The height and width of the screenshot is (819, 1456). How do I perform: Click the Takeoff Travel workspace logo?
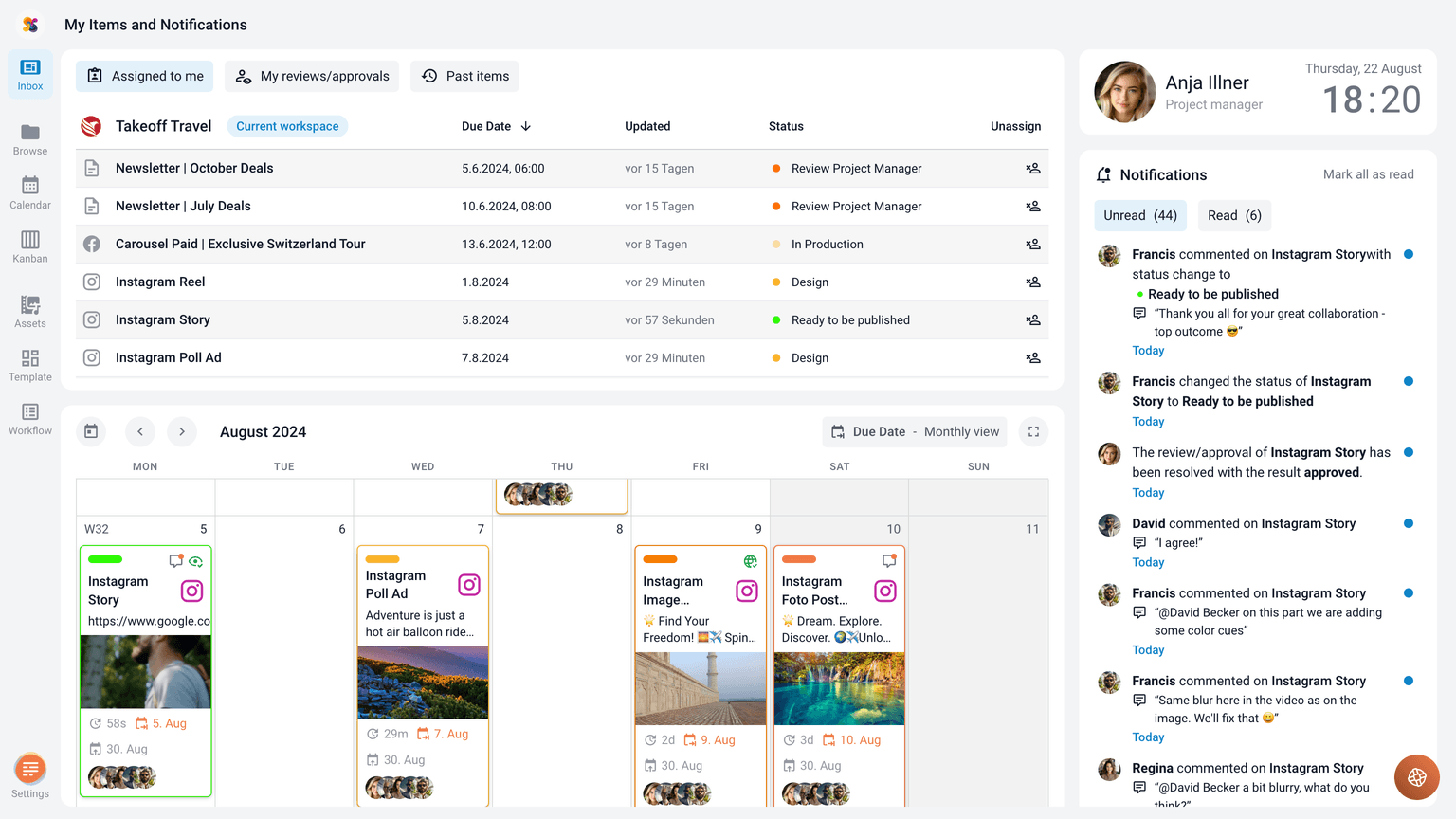91,126
